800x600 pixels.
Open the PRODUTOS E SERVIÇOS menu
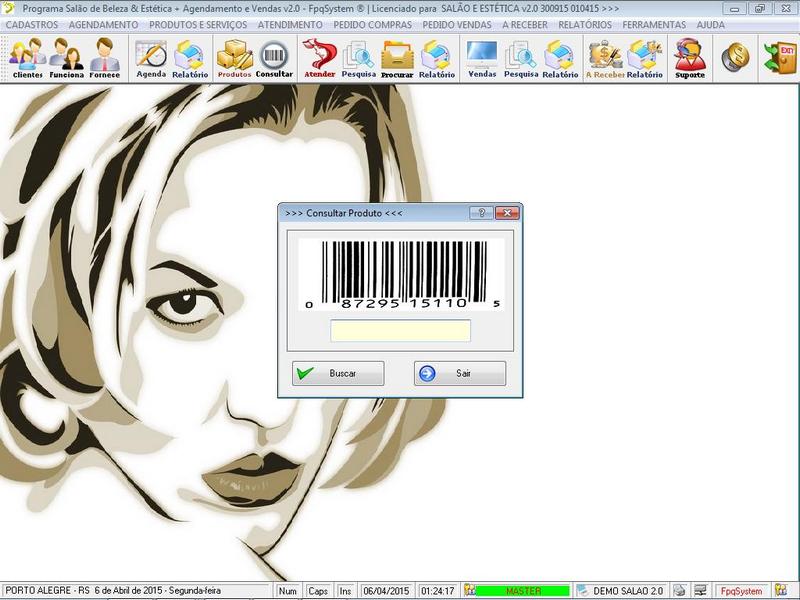pos(198,24)
